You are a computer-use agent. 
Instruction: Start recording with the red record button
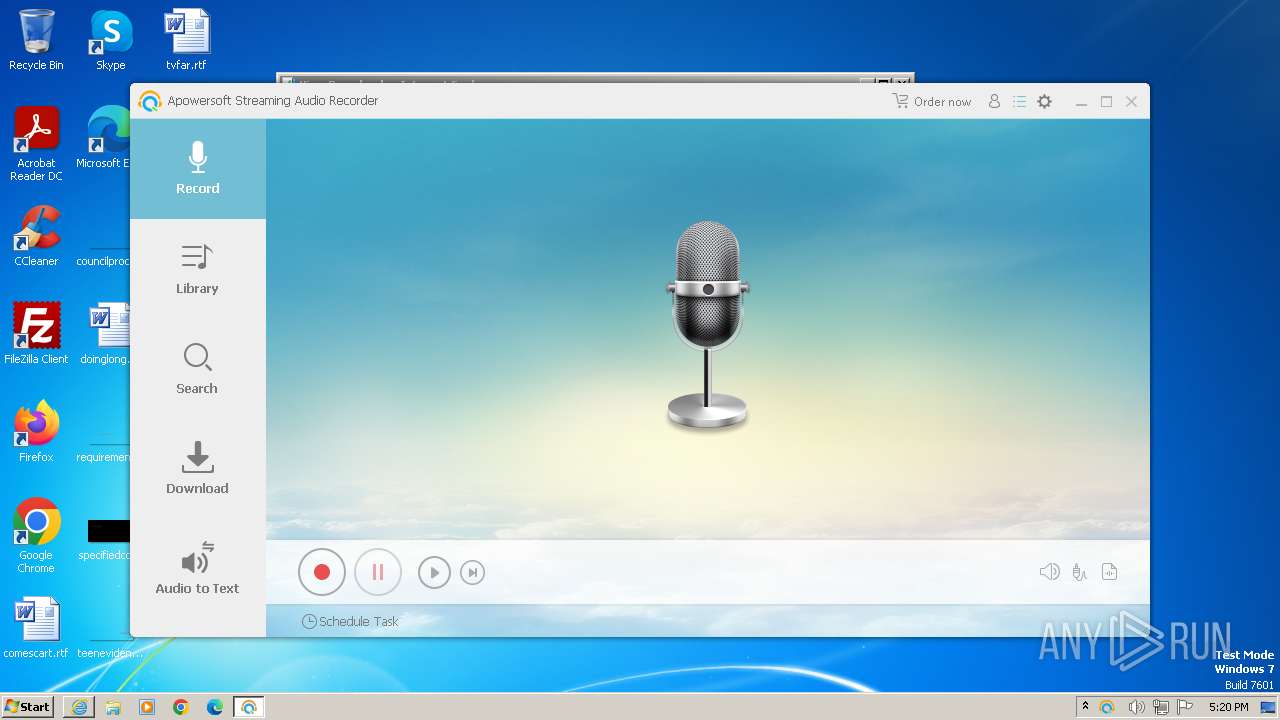pyautogui.click(x=322, y=572)
